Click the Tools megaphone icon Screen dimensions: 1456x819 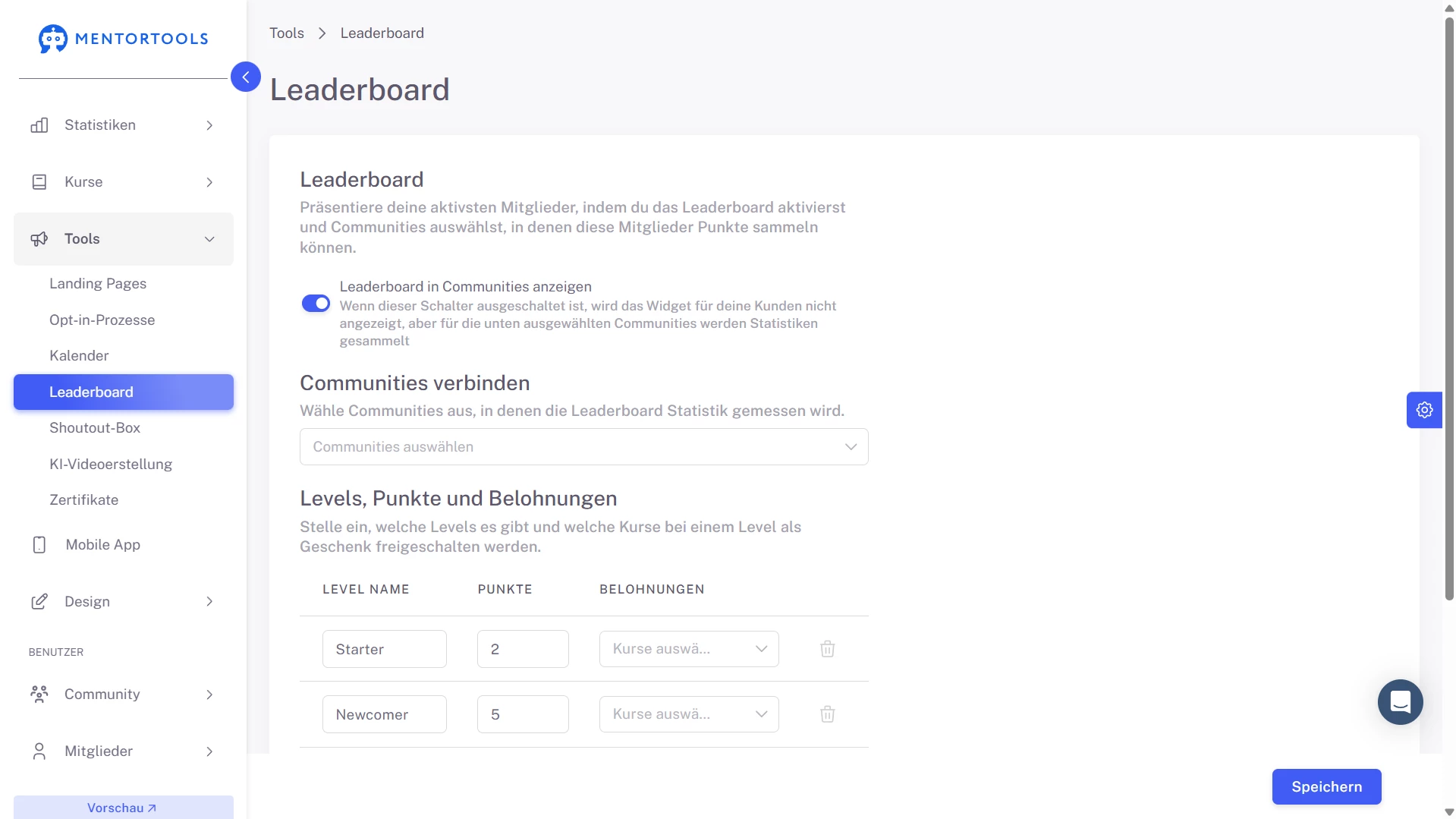pyautogui.click(x=39, y=238)
